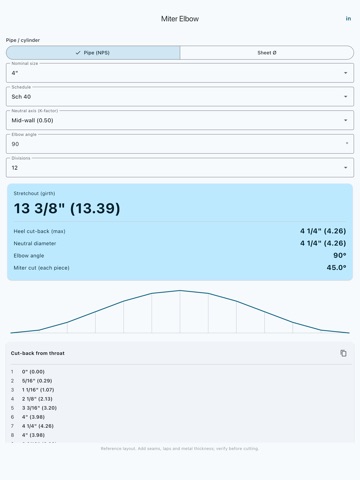Click the Pipe / cylinder label

23,40
